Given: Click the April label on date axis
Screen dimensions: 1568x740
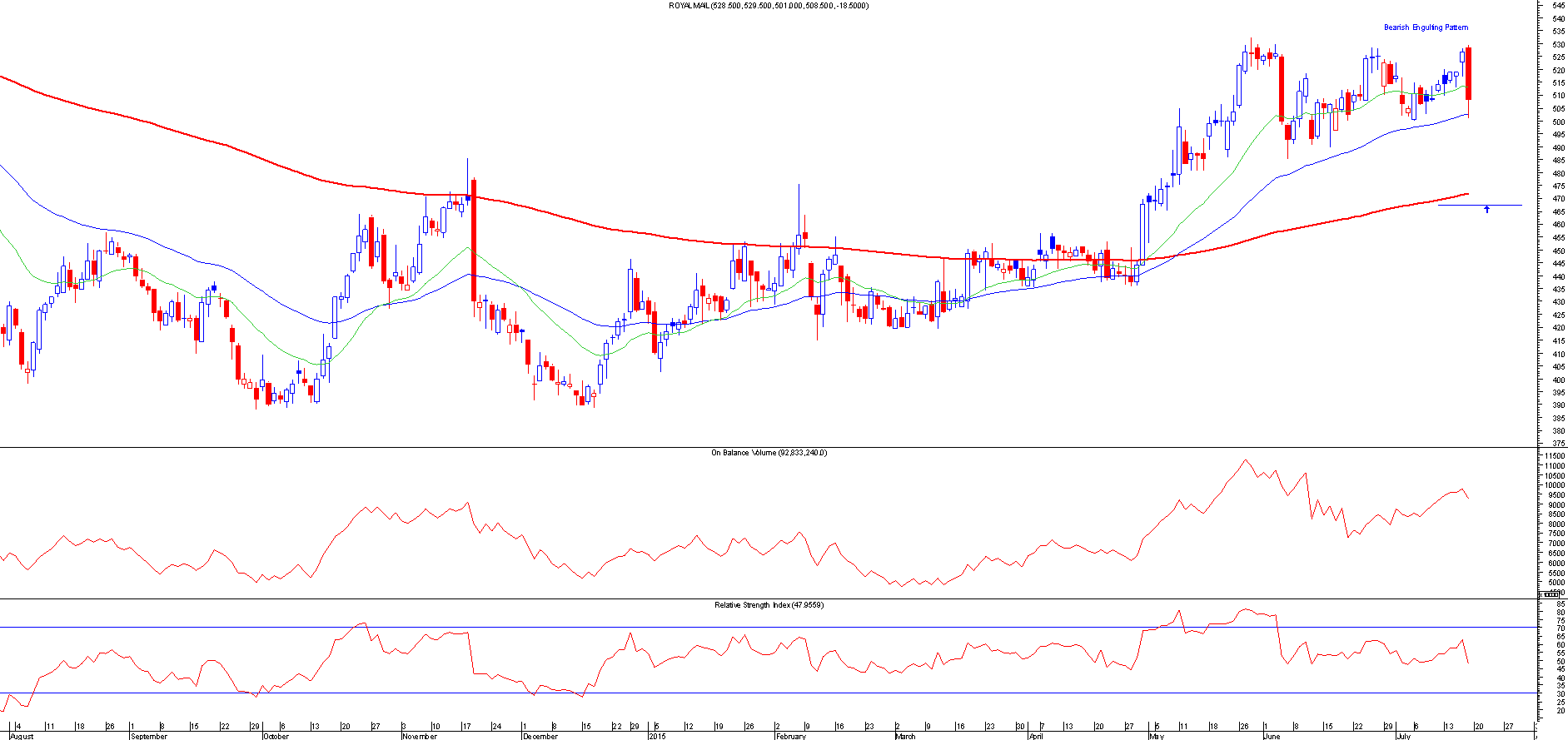Looking at the screenshot, I should pos(1035,736).
